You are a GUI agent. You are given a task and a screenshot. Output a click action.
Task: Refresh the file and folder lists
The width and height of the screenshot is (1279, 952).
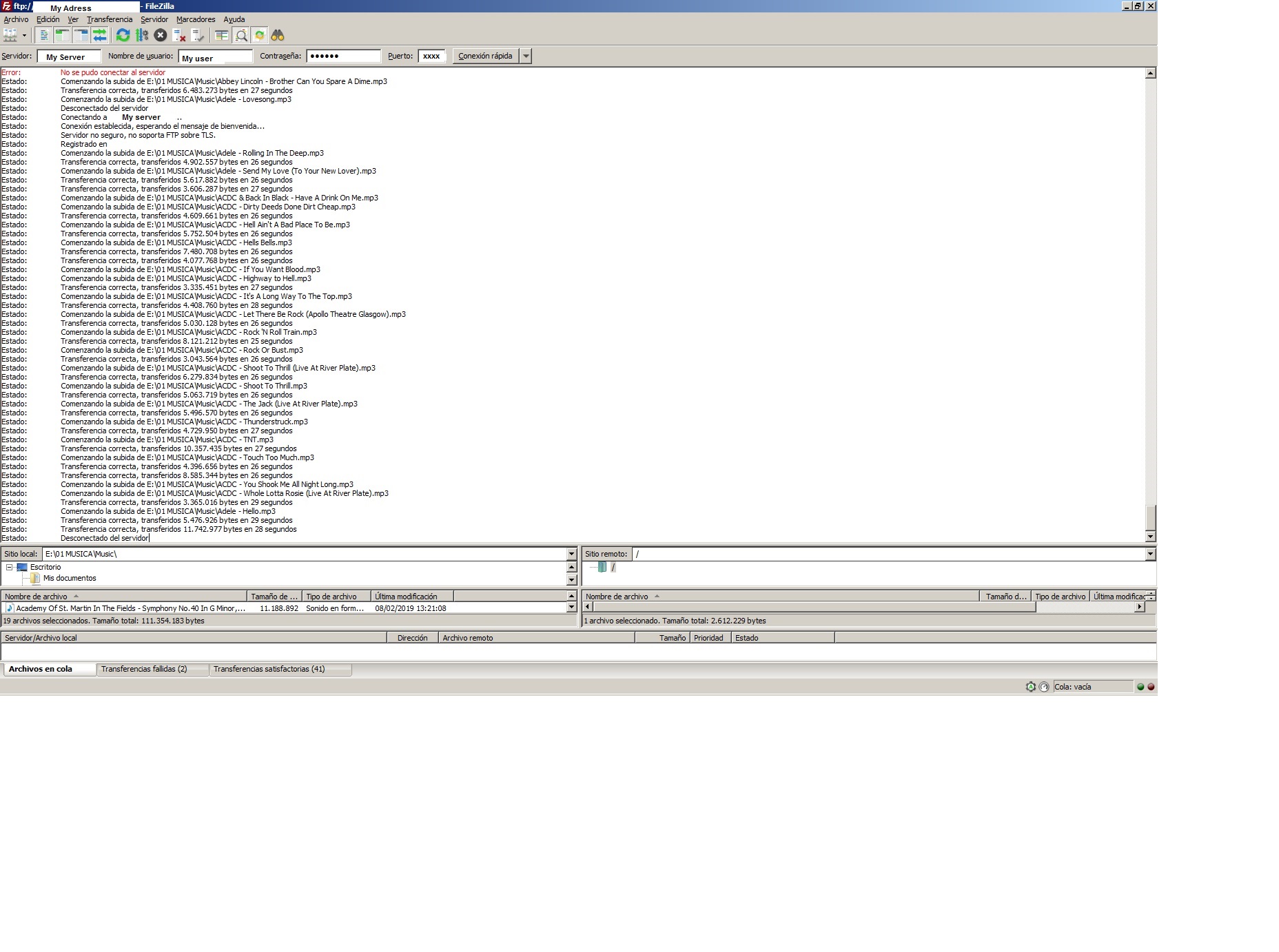[x=123, y=35]
